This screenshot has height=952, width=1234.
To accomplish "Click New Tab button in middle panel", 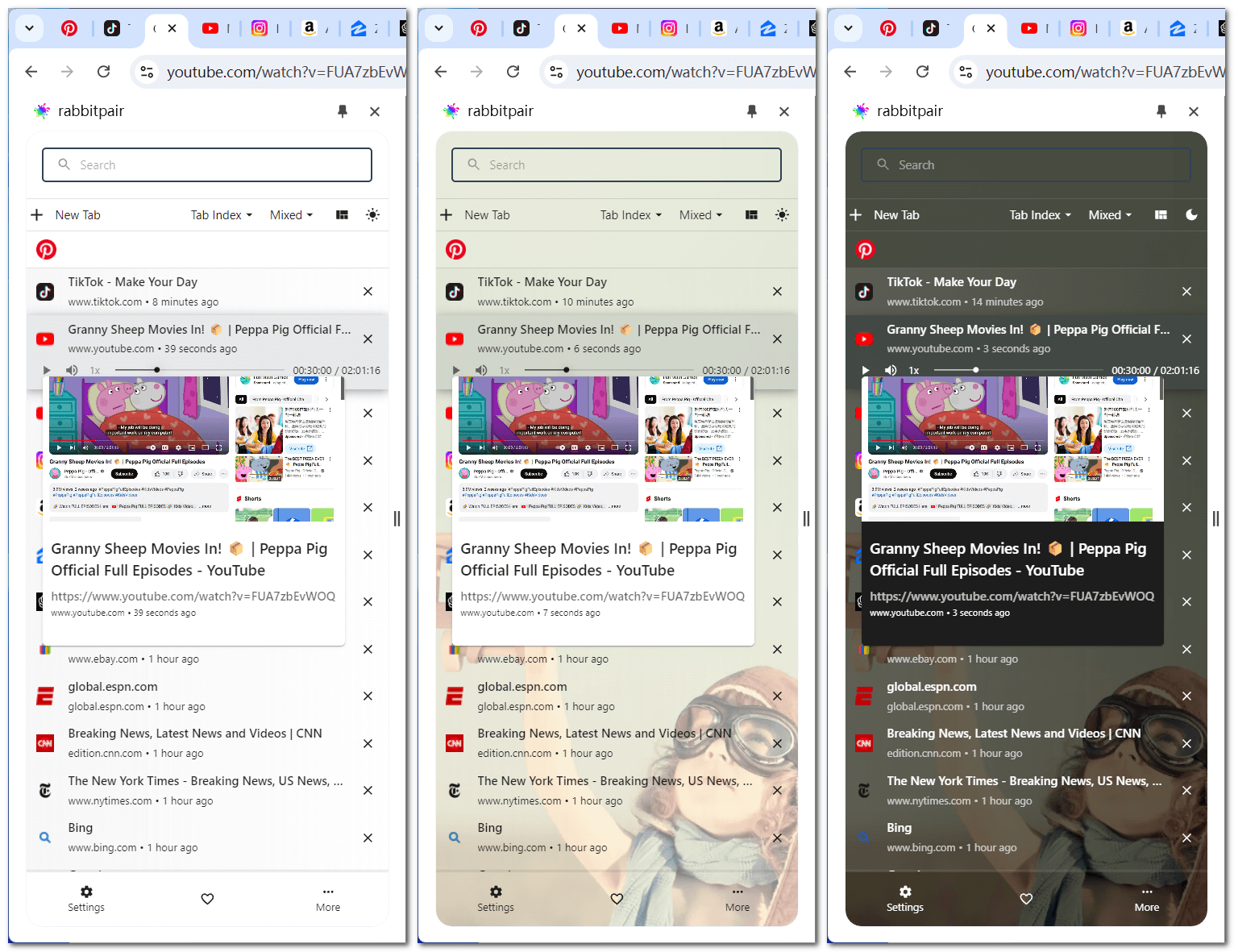I will point(475,215).
